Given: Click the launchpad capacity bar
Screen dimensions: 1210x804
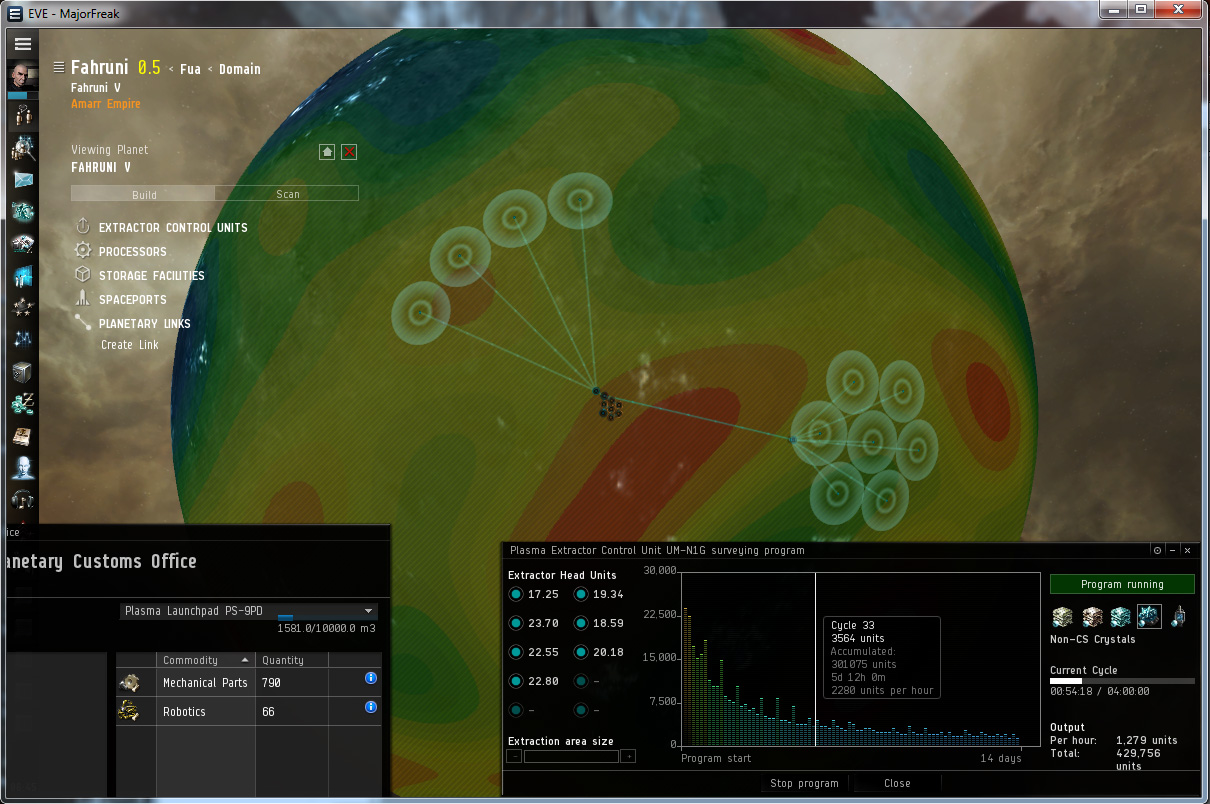Looking at the screenshot, I should click(x=326, y=618).
